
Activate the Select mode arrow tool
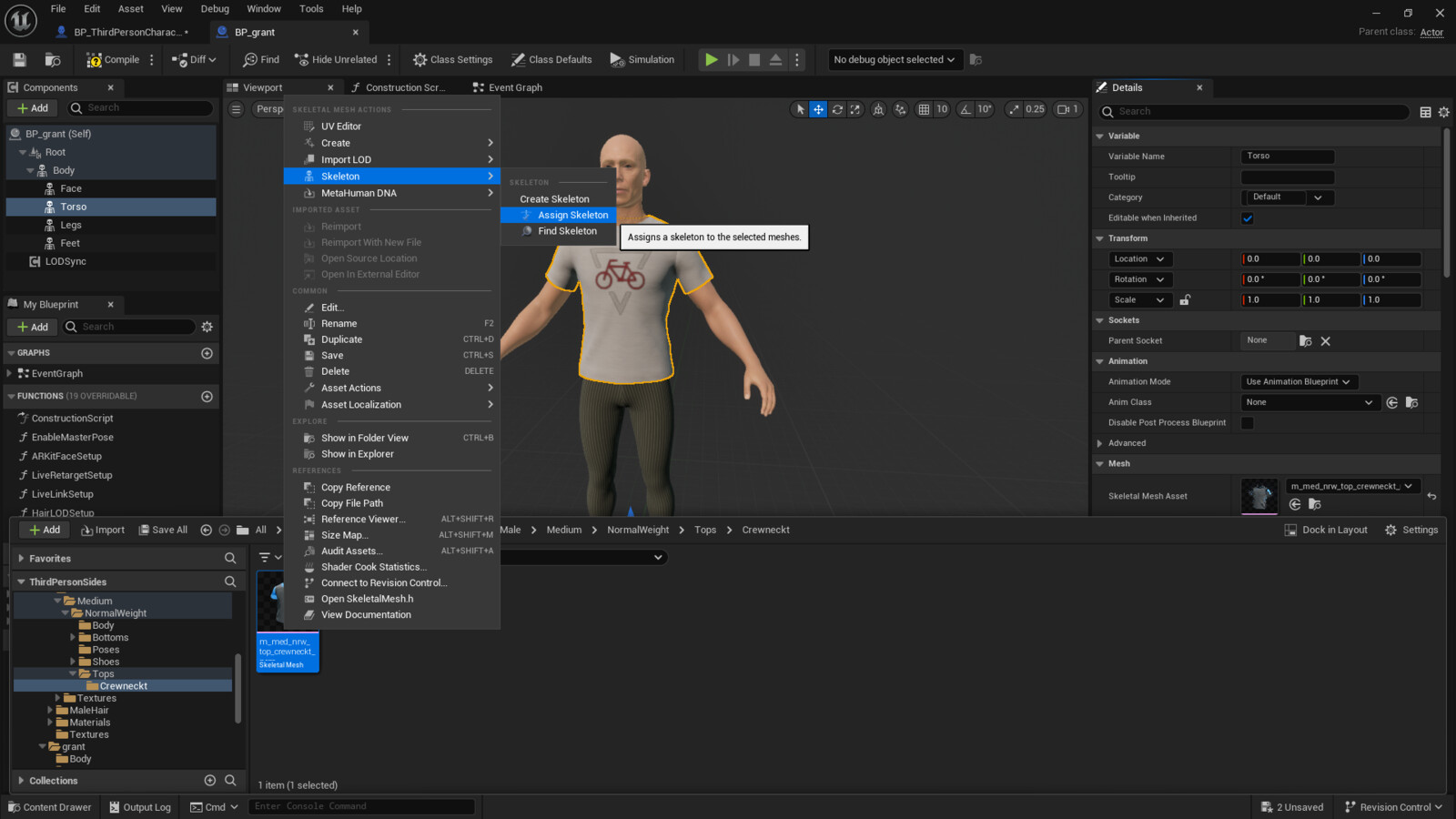coord(800,109)
